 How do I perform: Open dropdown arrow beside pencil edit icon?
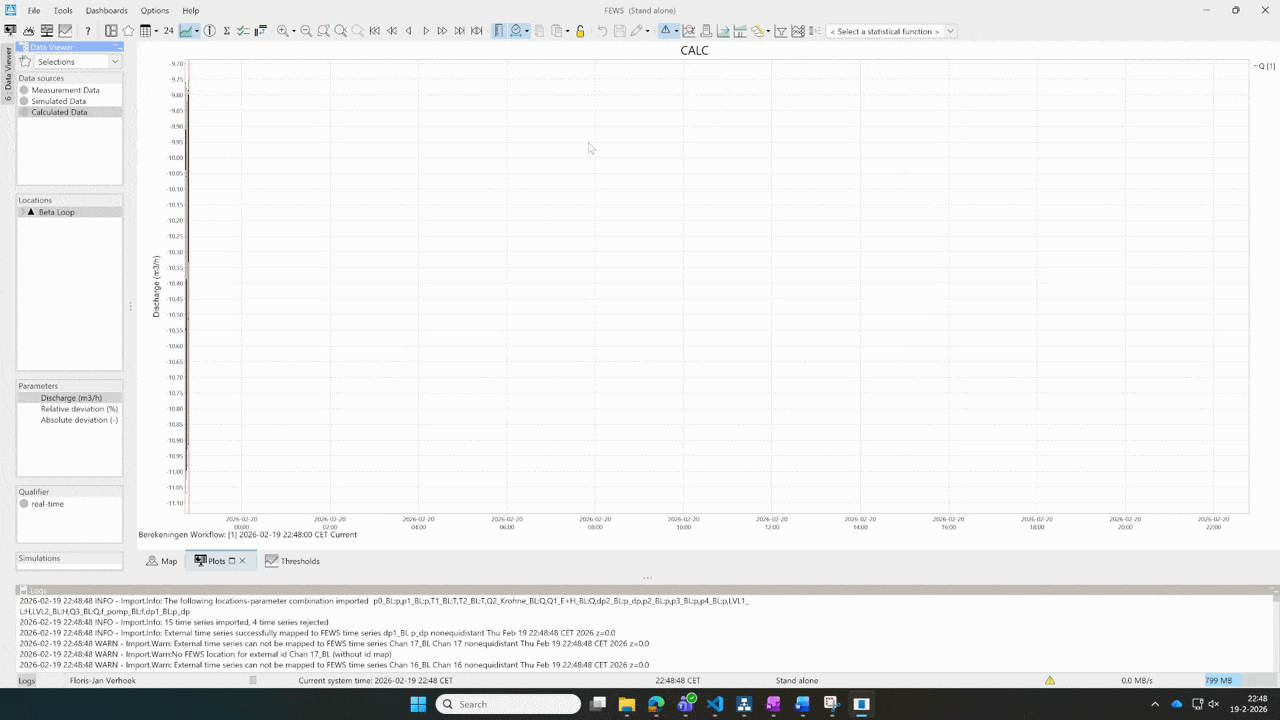pyautogui.click(x=647, y=31)
